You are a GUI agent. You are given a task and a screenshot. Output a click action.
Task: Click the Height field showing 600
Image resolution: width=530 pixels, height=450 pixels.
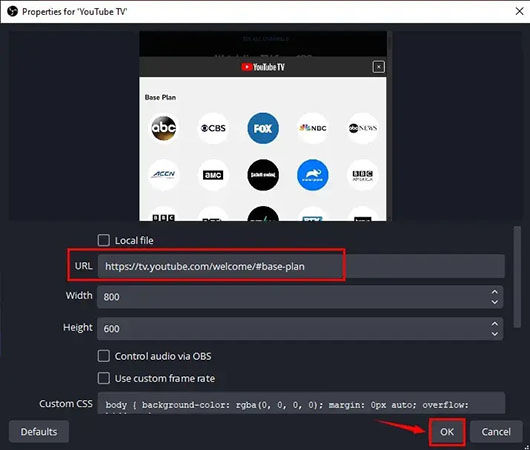click(x=300, y=329)
